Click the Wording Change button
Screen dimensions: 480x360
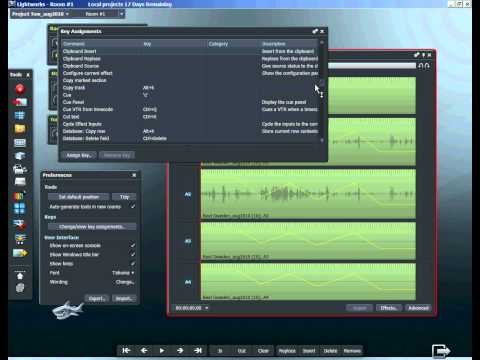coord(124,282)
